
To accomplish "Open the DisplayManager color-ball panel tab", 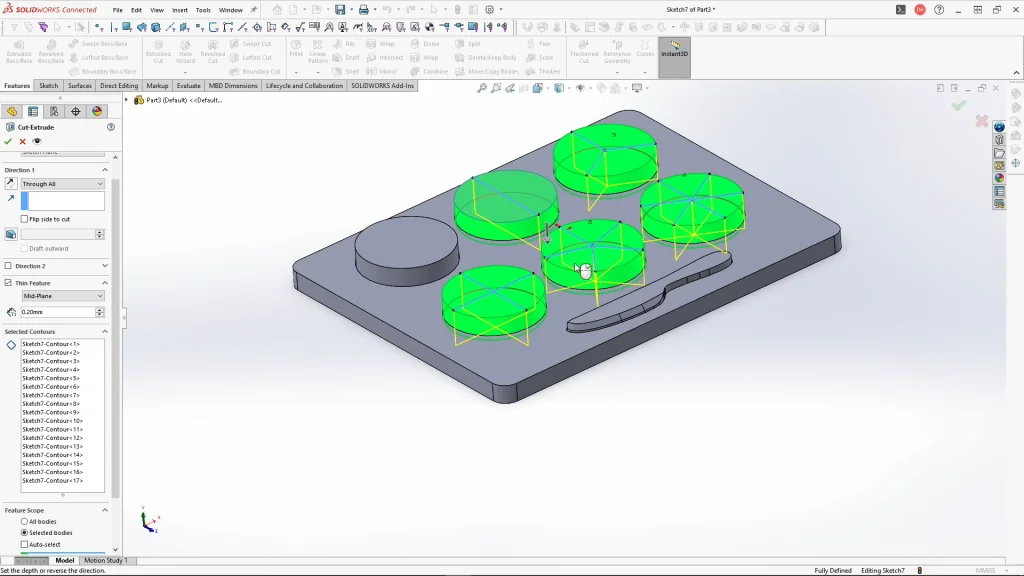I will pyautogui.click(x=97, y=111).
